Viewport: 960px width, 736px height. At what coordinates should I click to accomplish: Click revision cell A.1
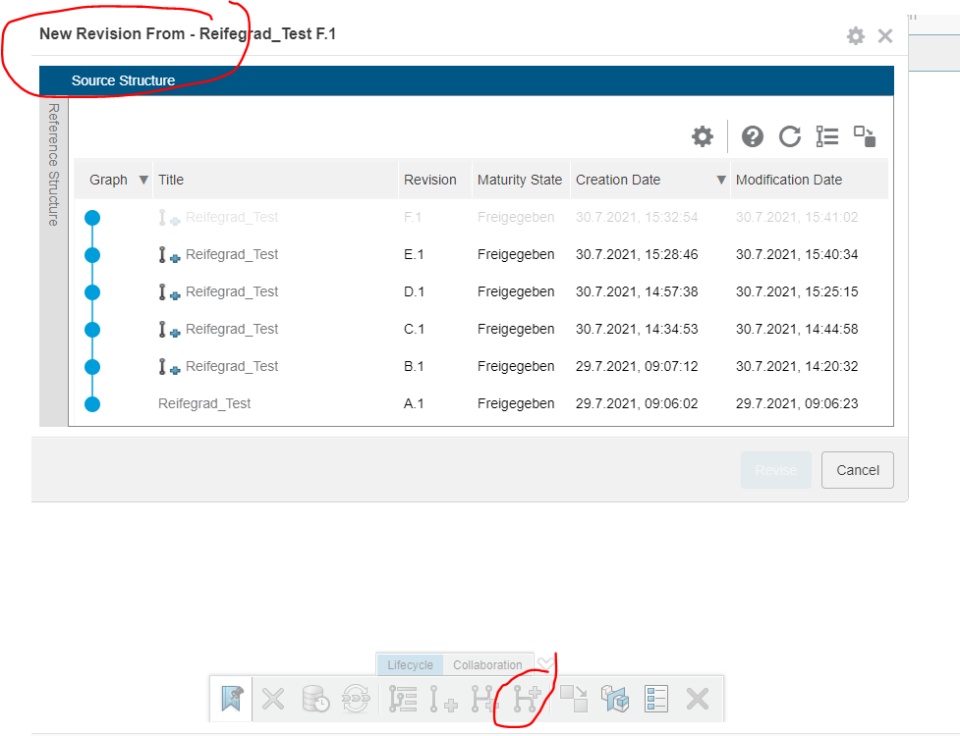coord(414,404)
